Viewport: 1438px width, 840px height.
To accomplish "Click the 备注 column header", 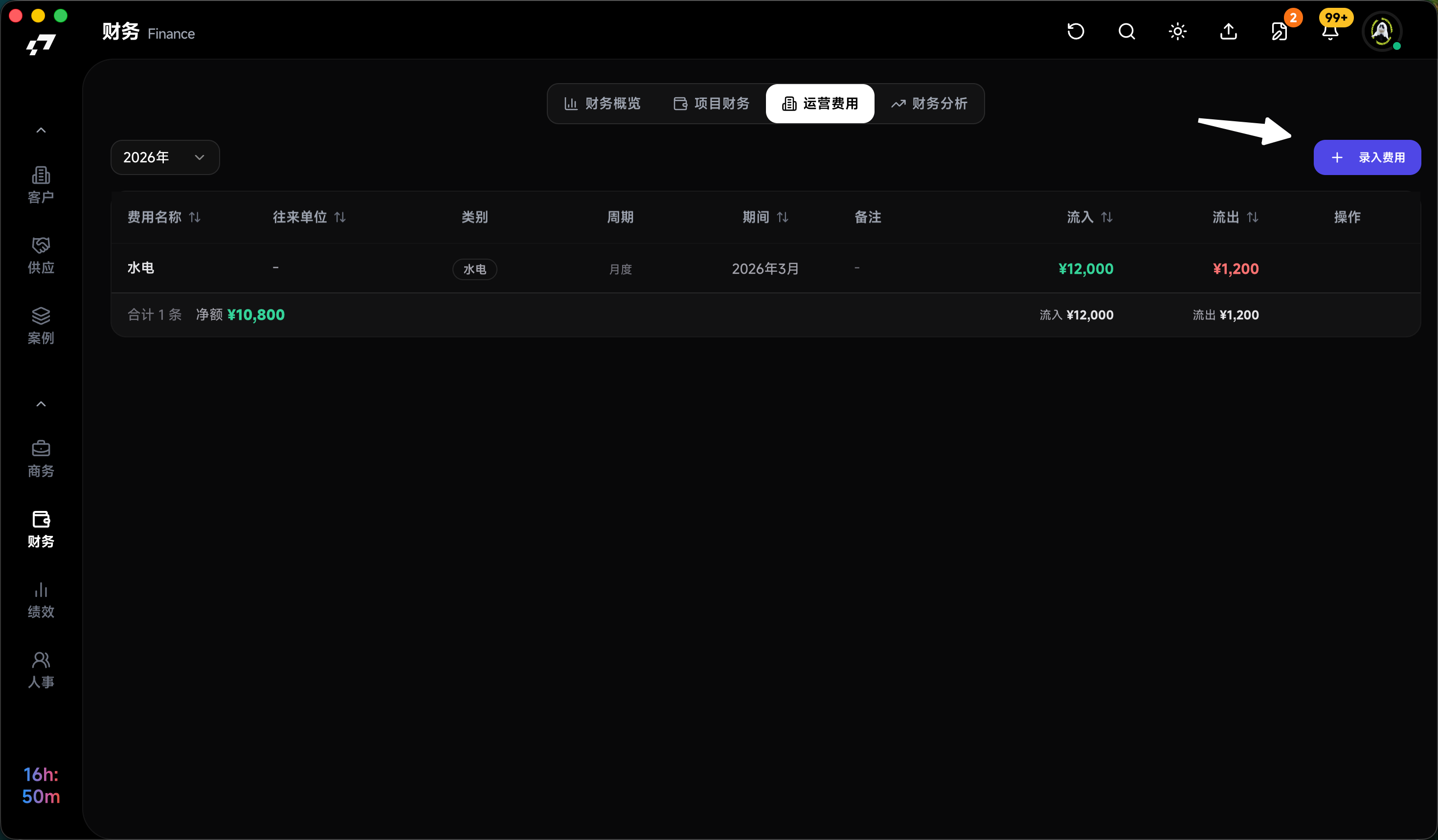I will [x=868, y=217].
